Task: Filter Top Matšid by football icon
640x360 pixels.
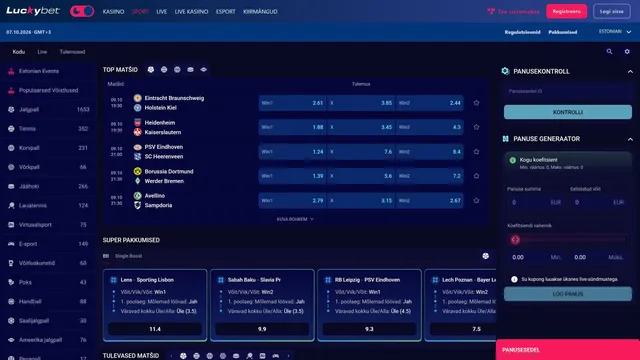Action: [151, 70]
